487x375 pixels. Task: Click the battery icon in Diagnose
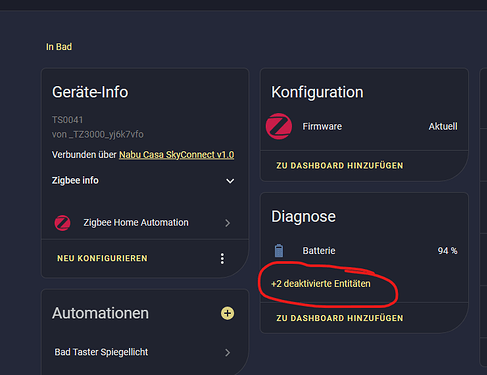279,251
